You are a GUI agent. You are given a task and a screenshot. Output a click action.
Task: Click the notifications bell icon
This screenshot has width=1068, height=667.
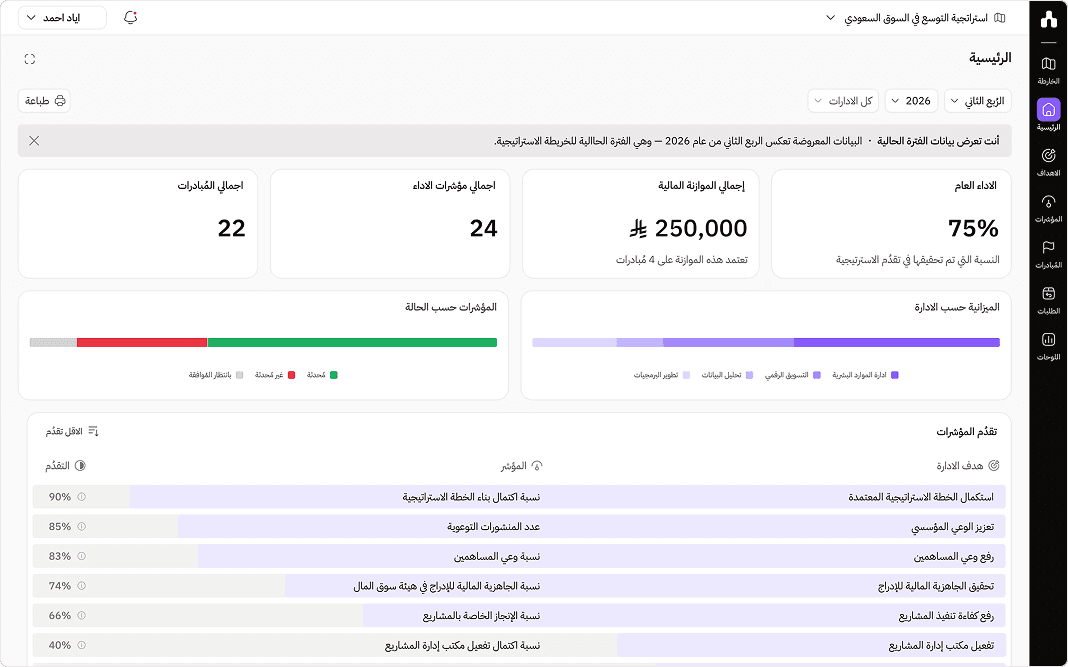coord(130,18)
